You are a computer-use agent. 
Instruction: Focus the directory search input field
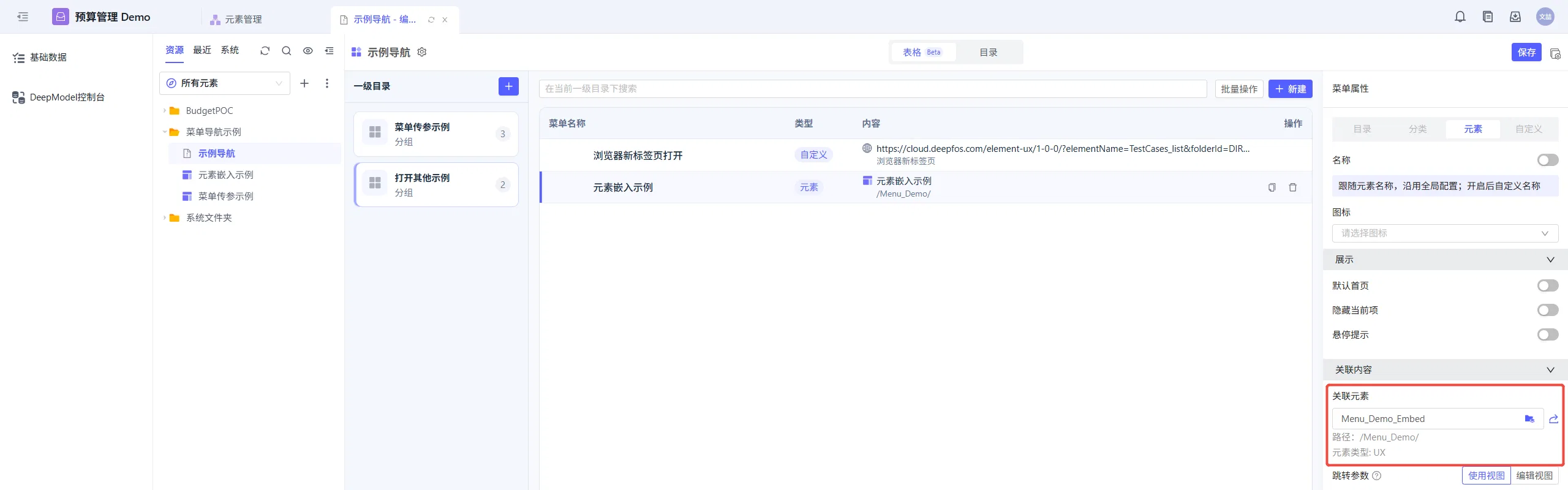(x=873, y=89)
